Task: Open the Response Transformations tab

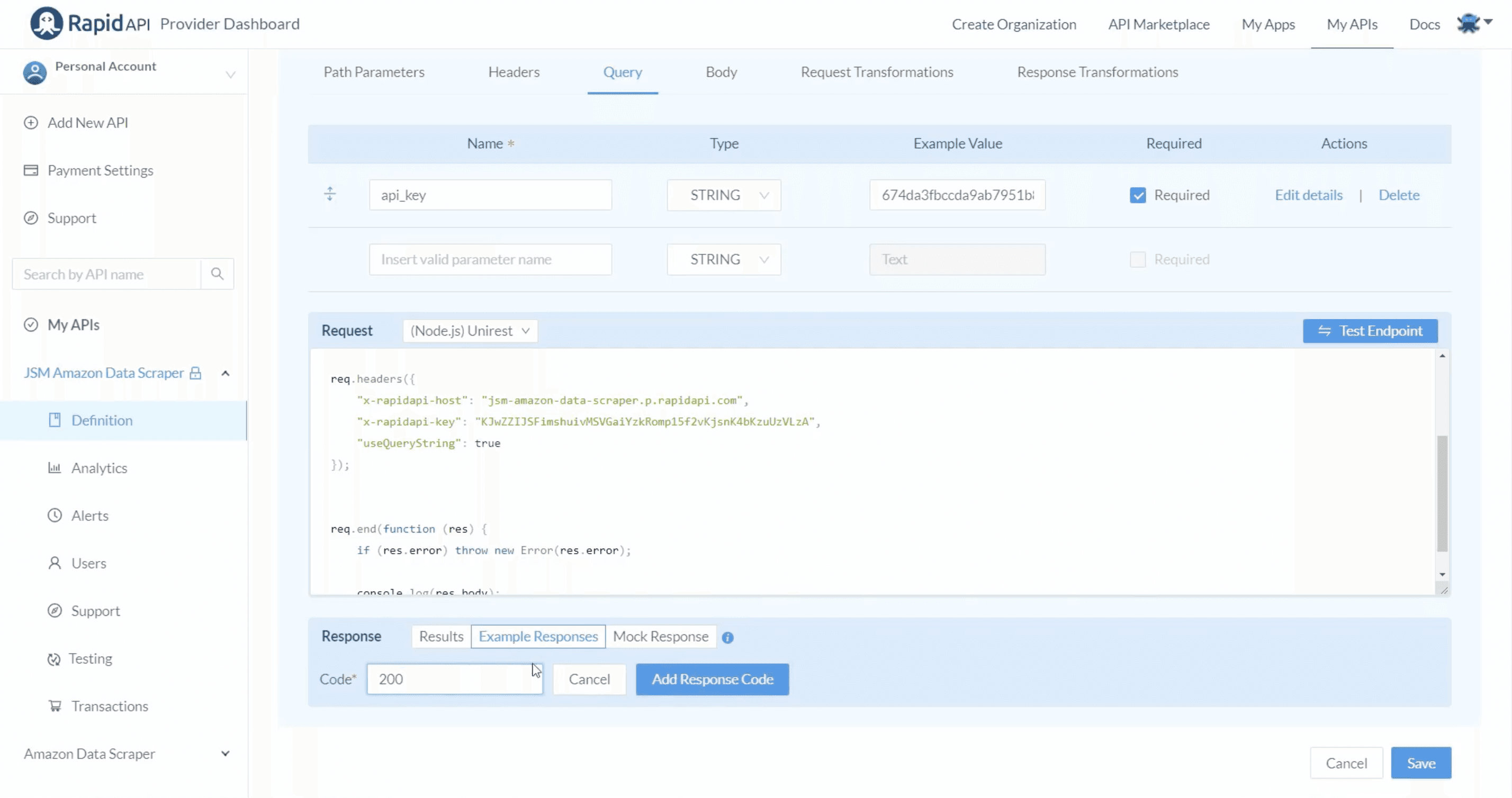Action: tap(1097, 72)
